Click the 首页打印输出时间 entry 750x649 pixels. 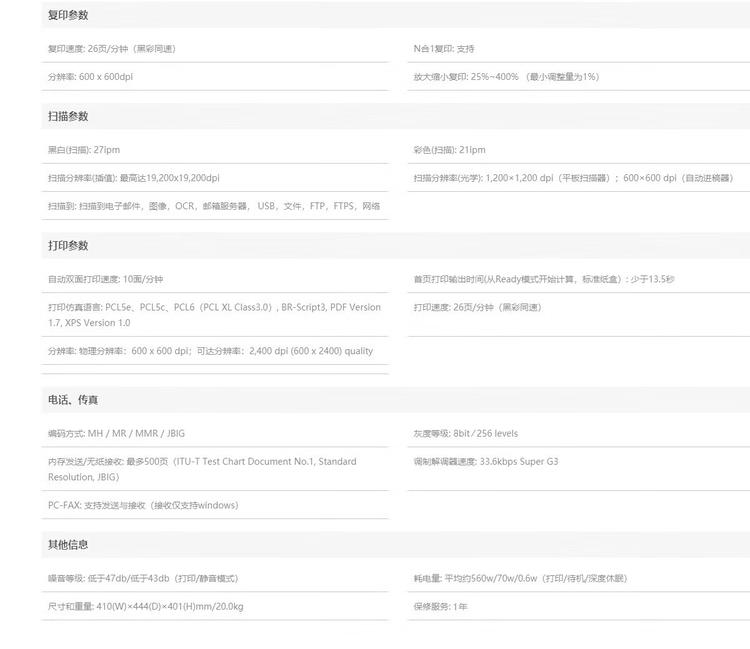click(x=543, y=279)
